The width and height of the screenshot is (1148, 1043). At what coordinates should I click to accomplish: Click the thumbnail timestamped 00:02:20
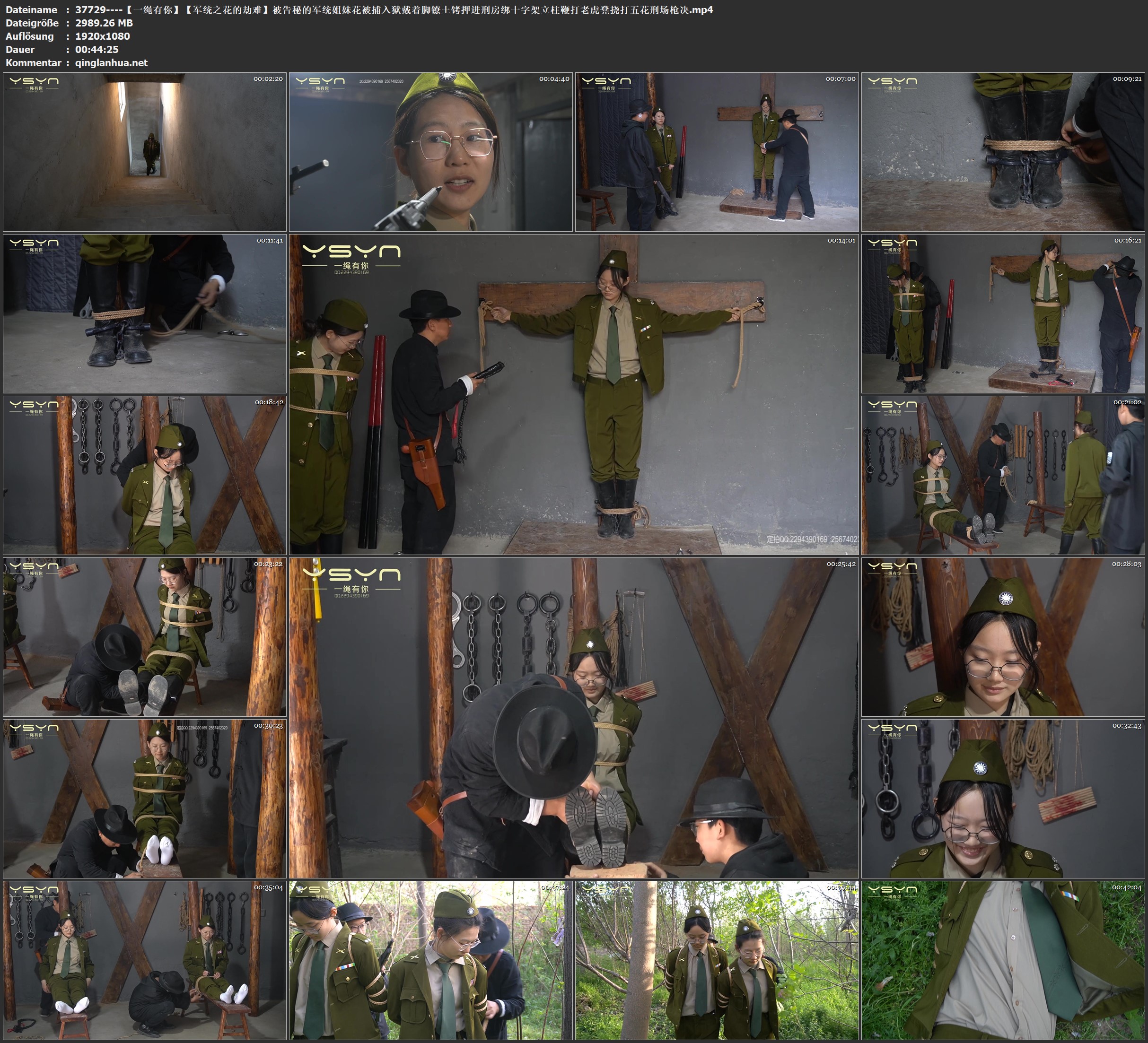[x=145, y=151]
